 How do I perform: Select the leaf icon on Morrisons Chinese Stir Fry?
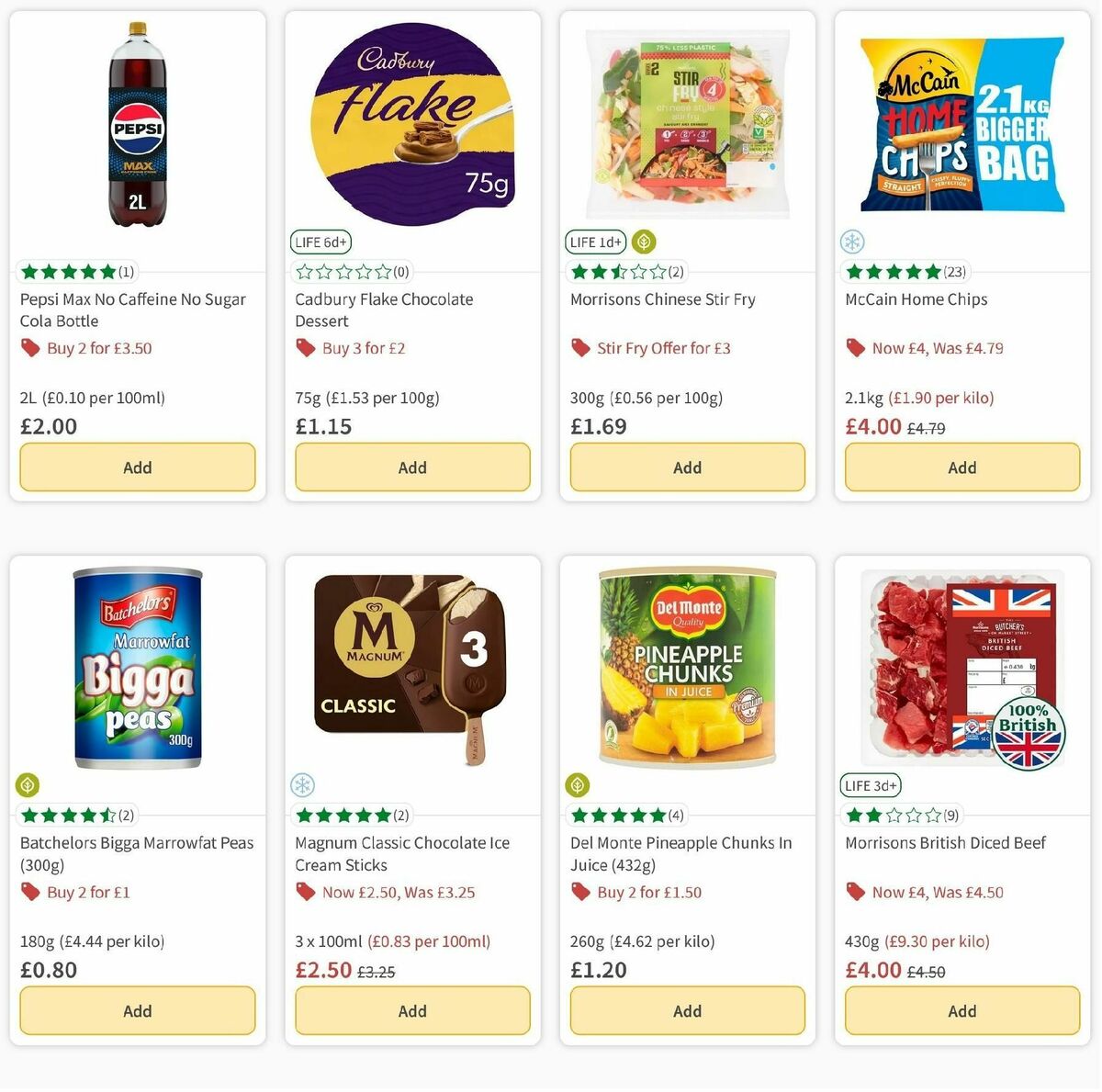644,242
